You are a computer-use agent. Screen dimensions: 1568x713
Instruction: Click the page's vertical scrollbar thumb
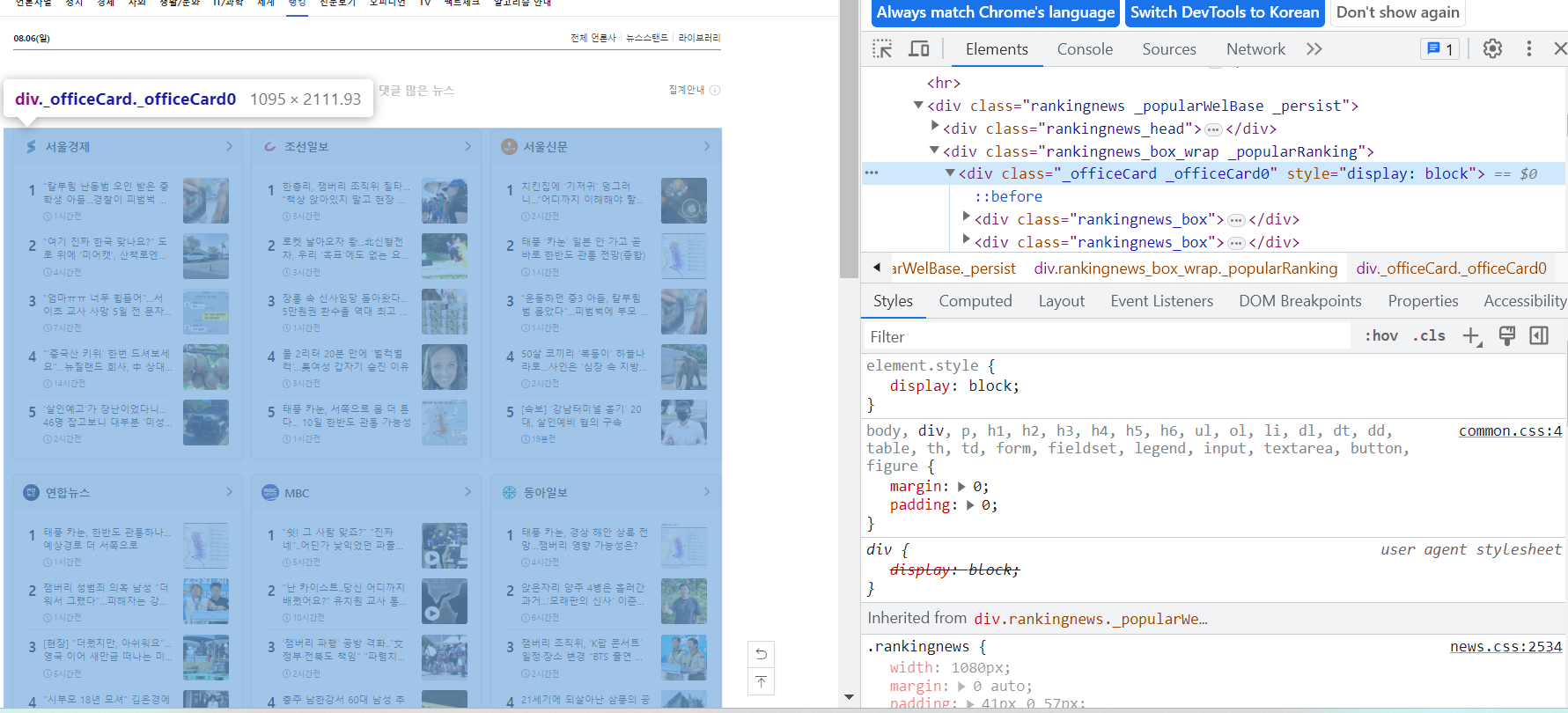(x=849, y=141)
